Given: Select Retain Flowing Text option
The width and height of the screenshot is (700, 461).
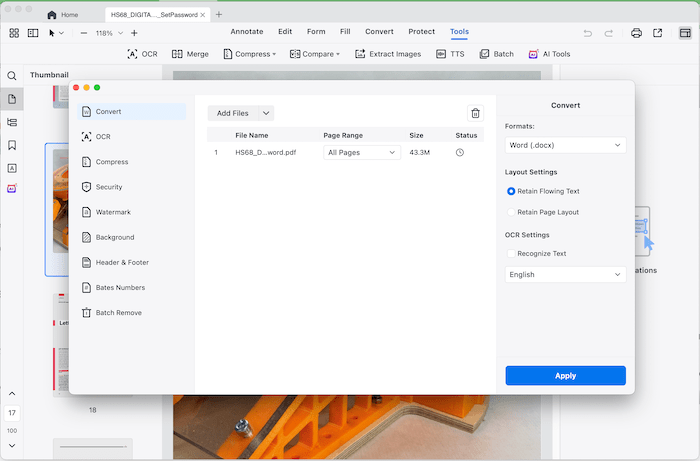Looking at the screenshot, I should point(512,191).
